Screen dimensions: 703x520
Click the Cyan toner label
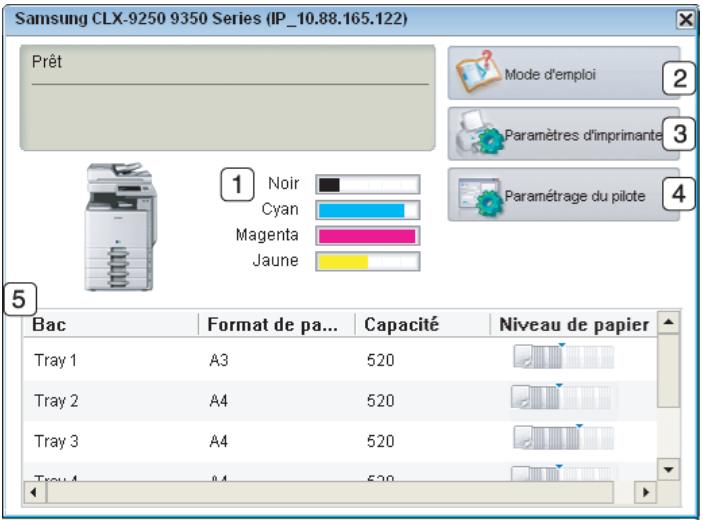tap(280, 209)
